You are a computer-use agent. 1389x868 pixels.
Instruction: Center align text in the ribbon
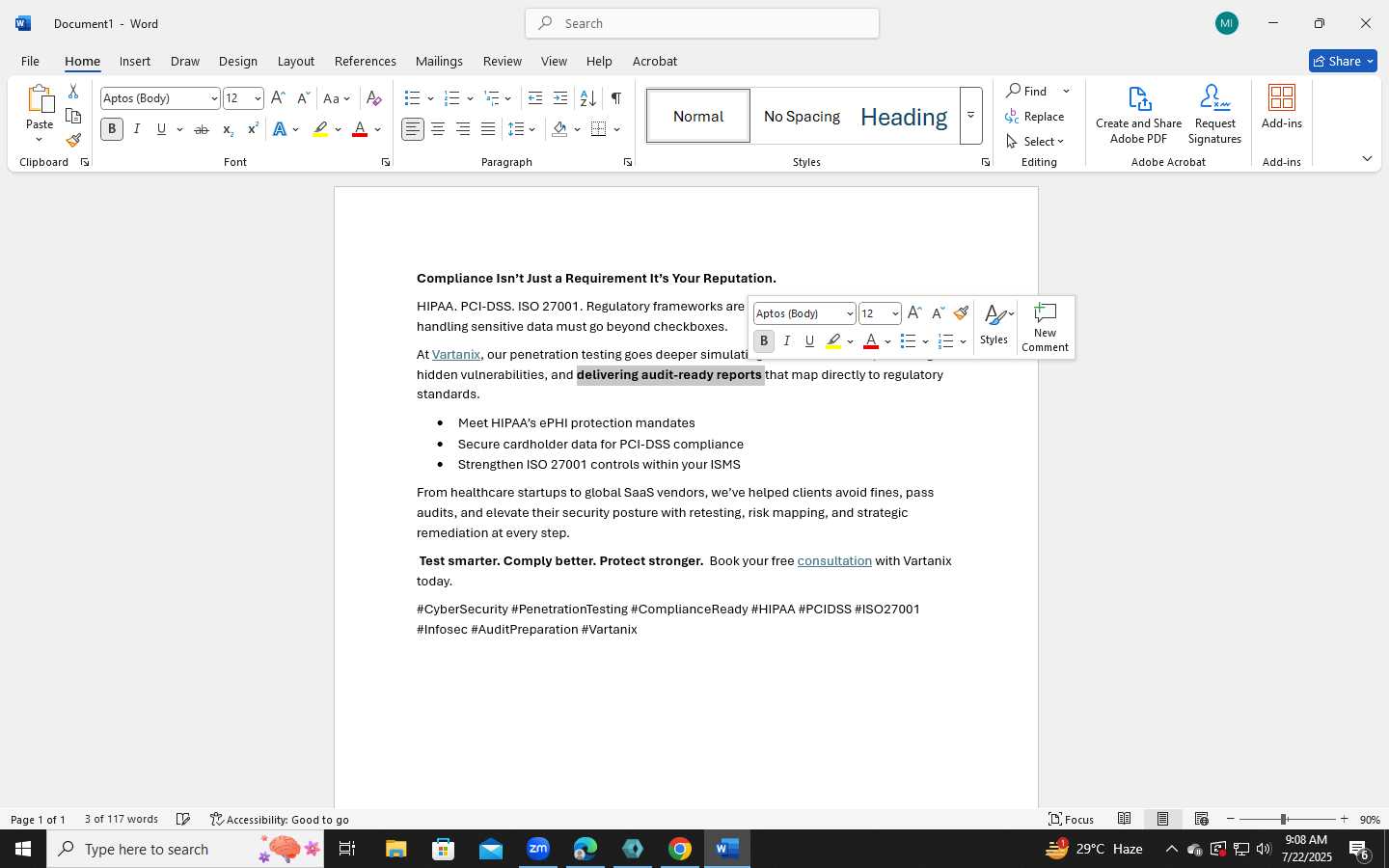[438, 129]
